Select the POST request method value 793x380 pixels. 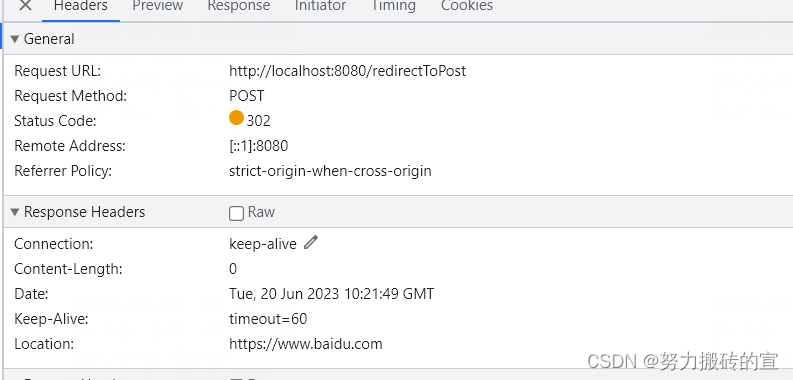[246, 96]
